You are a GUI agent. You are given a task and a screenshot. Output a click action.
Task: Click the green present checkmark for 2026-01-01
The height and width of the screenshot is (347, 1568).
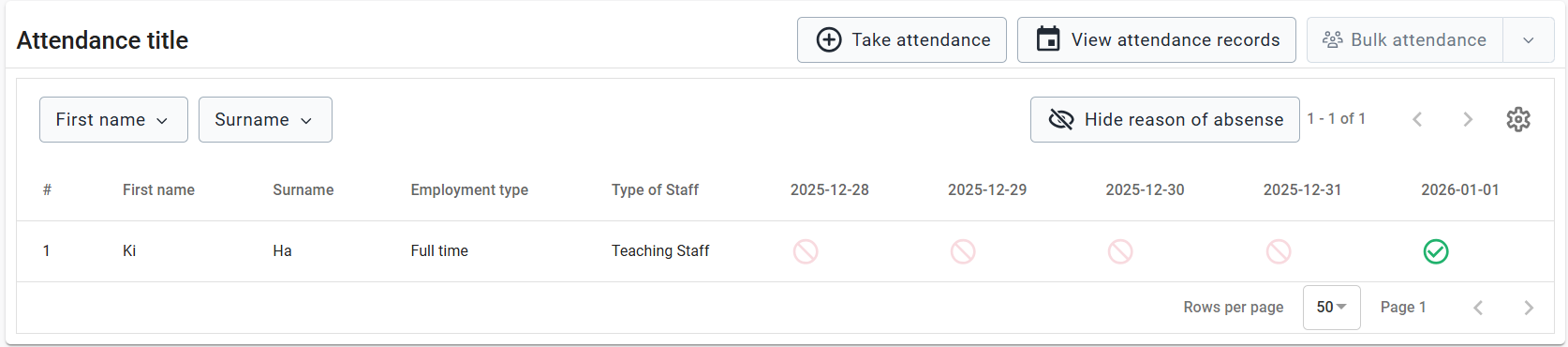pyautogui.click(x=1436, y=251)
